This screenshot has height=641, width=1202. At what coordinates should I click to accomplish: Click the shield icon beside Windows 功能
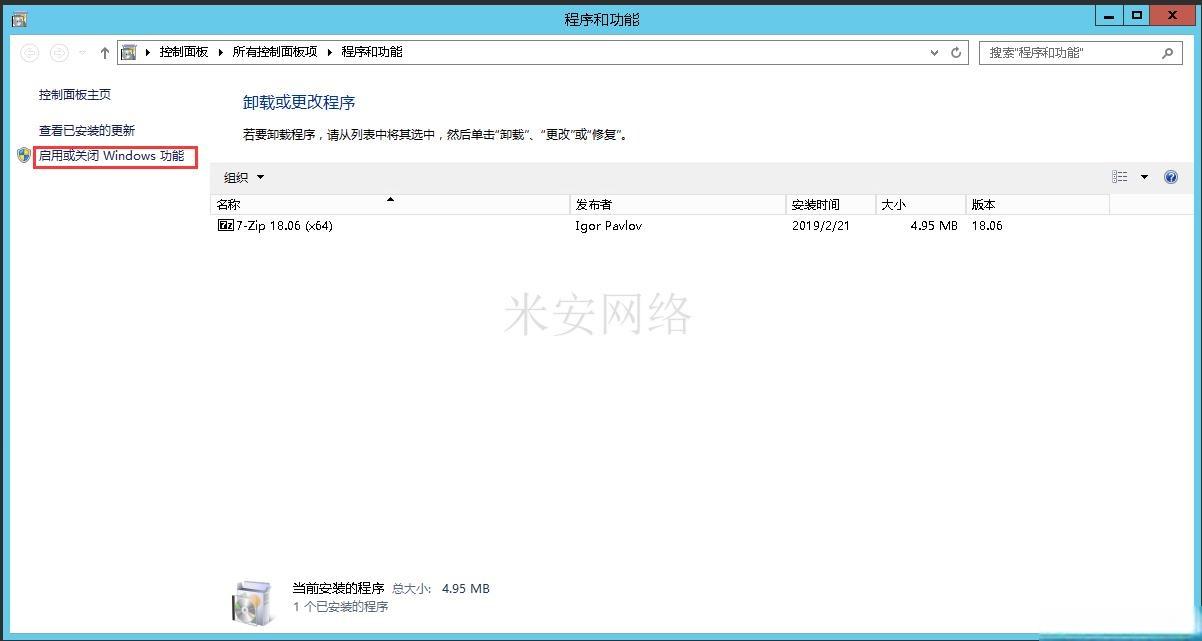(x=25, y=156)
